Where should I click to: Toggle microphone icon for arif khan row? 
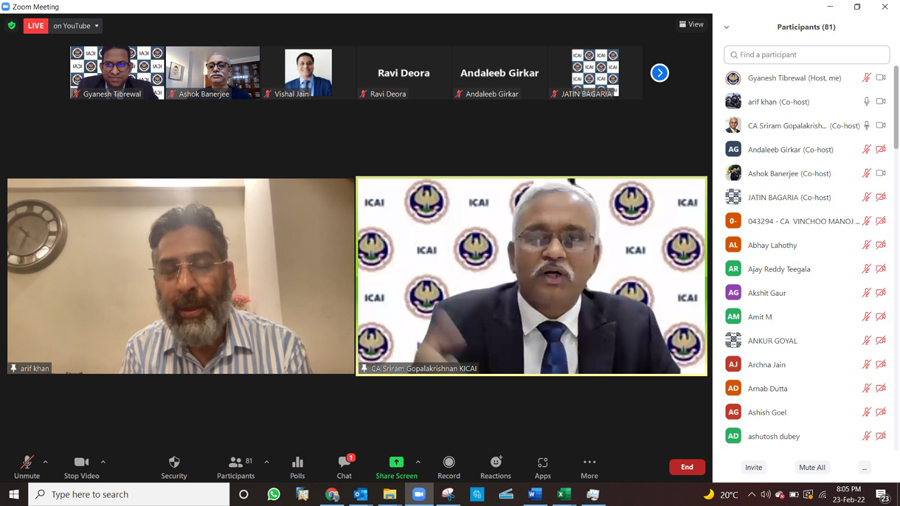(x=867, y=102)
